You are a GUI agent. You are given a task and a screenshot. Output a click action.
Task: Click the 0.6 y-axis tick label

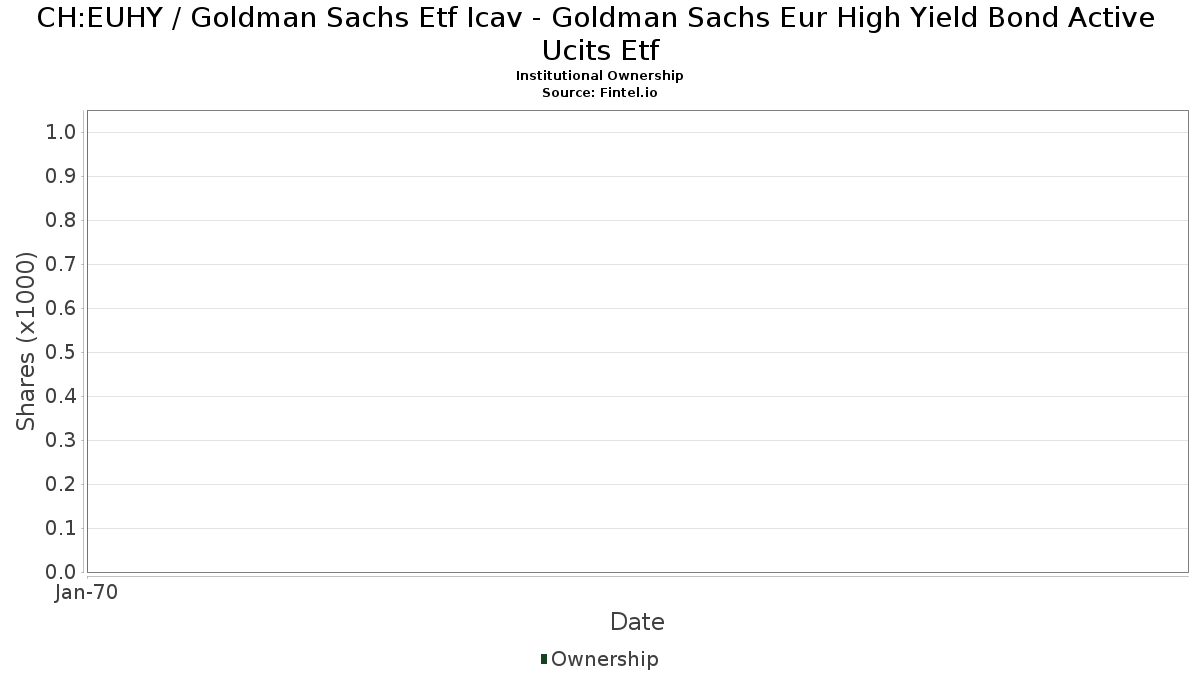62,308
